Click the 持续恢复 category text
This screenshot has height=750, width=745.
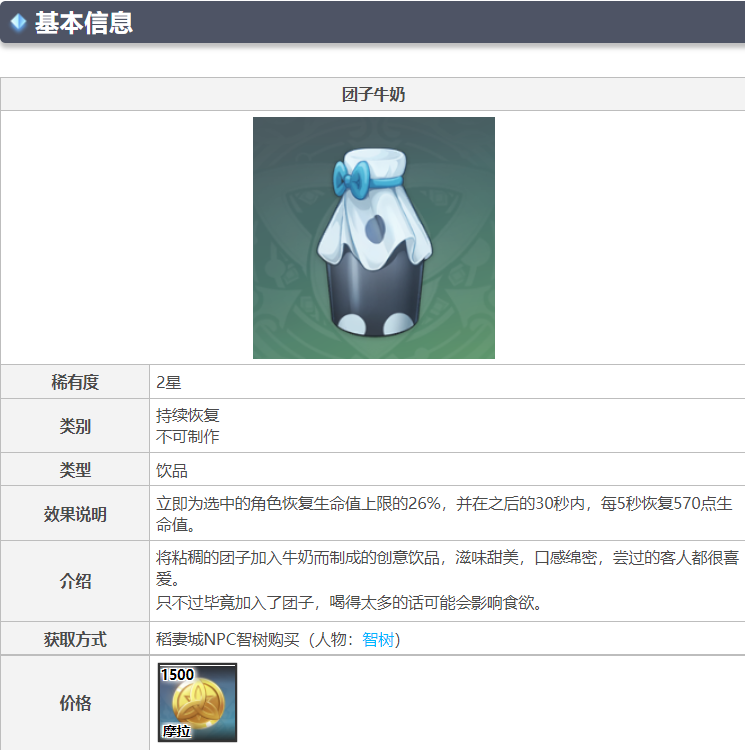point(187,415)
